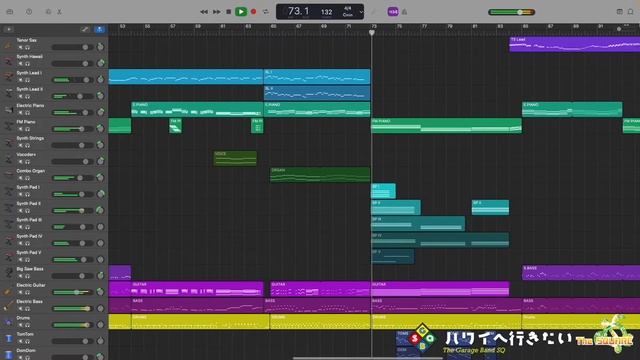This screenshot has width=640, height=360.
Task: Toggle the Cycle loop button
Action: click(266, 12)
